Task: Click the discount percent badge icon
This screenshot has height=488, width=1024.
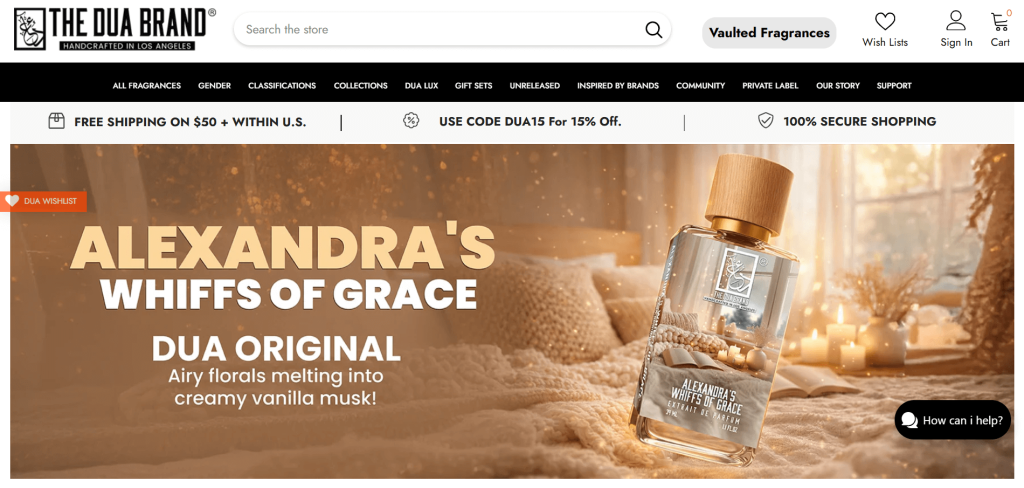Action: pos(411,121)
